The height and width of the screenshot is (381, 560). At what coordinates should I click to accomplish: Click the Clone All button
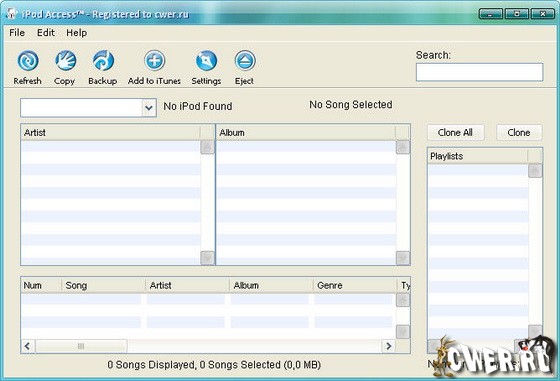455,132
